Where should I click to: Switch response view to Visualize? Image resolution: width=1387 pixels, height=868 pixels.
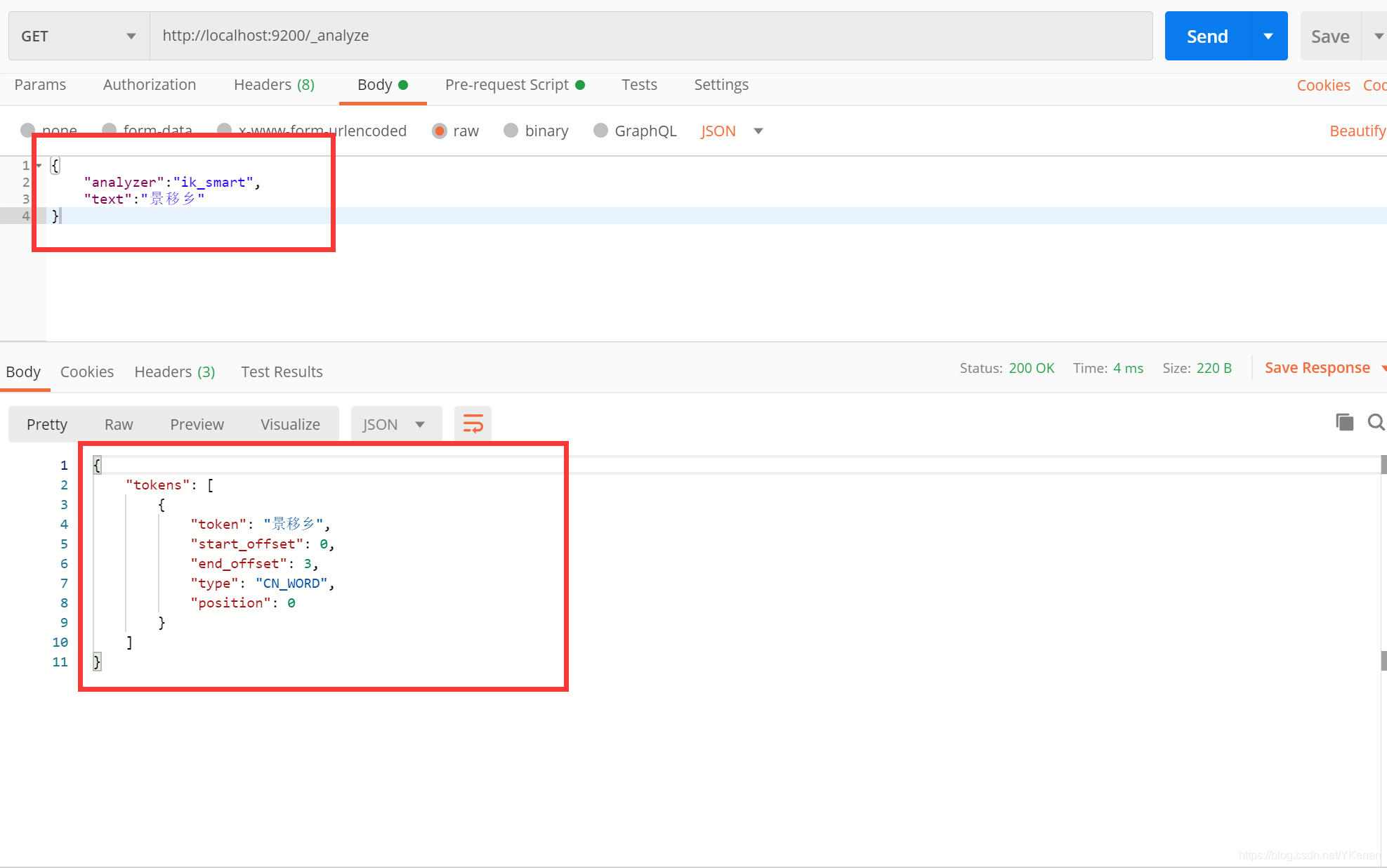click(290, 424)
